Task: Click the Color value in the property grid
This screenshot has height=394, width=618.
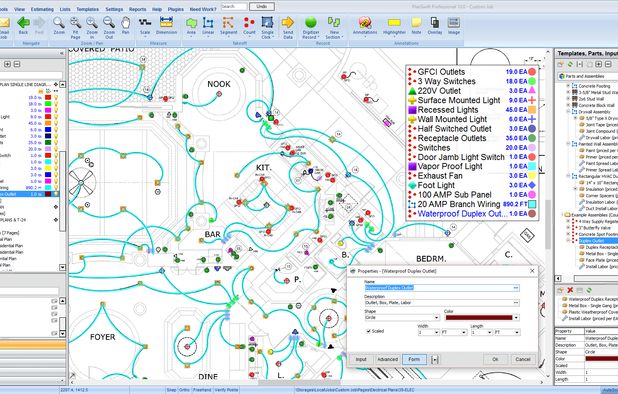Action: click(x=601, y=359)
